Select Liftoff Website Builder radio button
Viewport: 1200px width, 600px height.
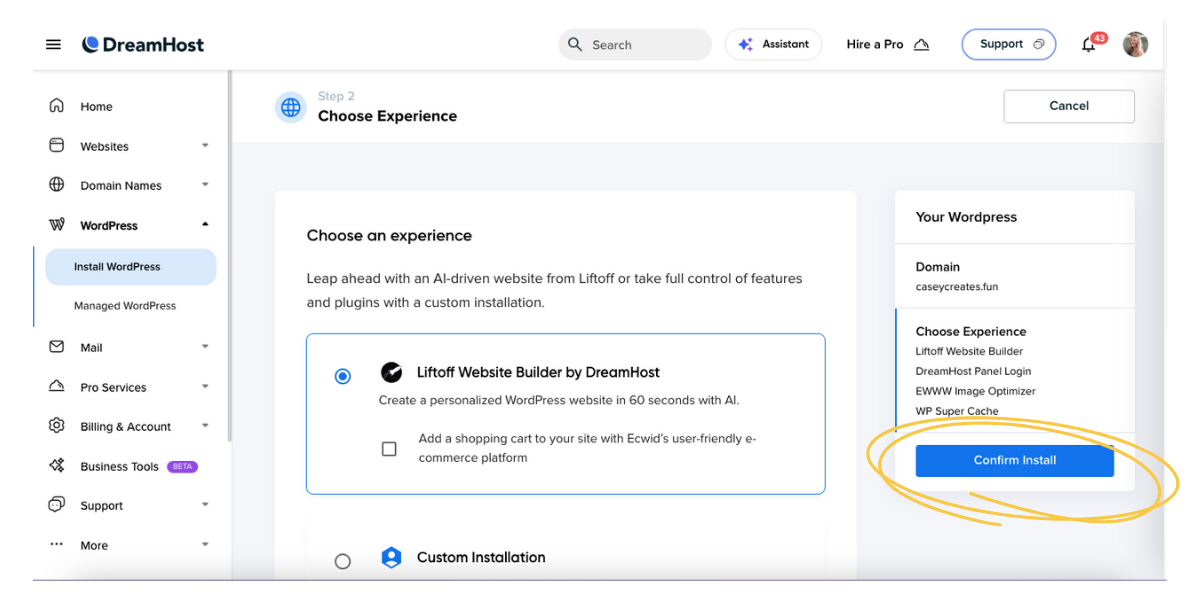[343, 377]
